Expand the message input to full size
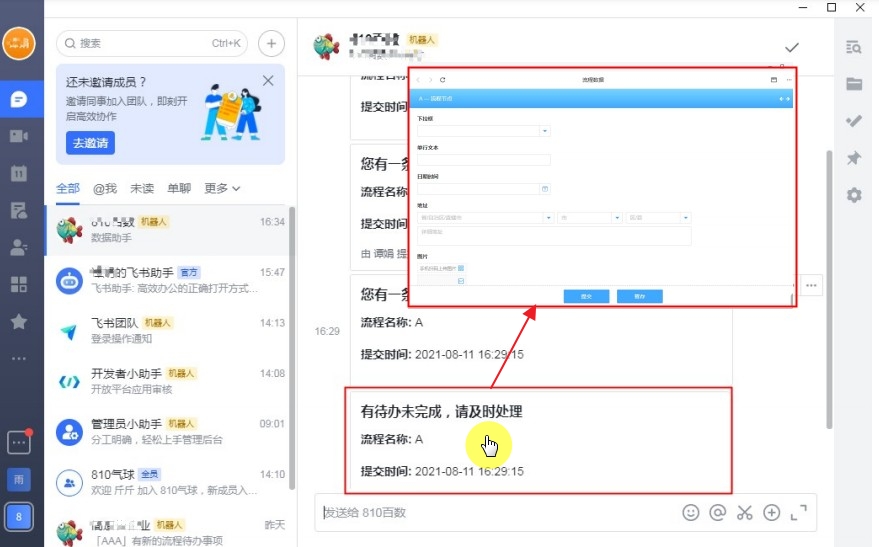This screenshot has height=547, width=879. [x=798, y=512]
